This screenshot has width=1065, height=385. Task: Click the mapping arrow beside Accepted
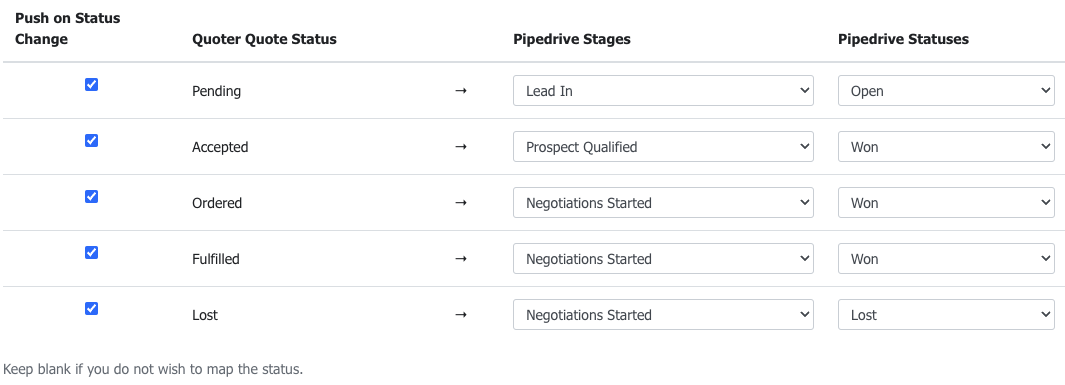(x=461, y=147)
